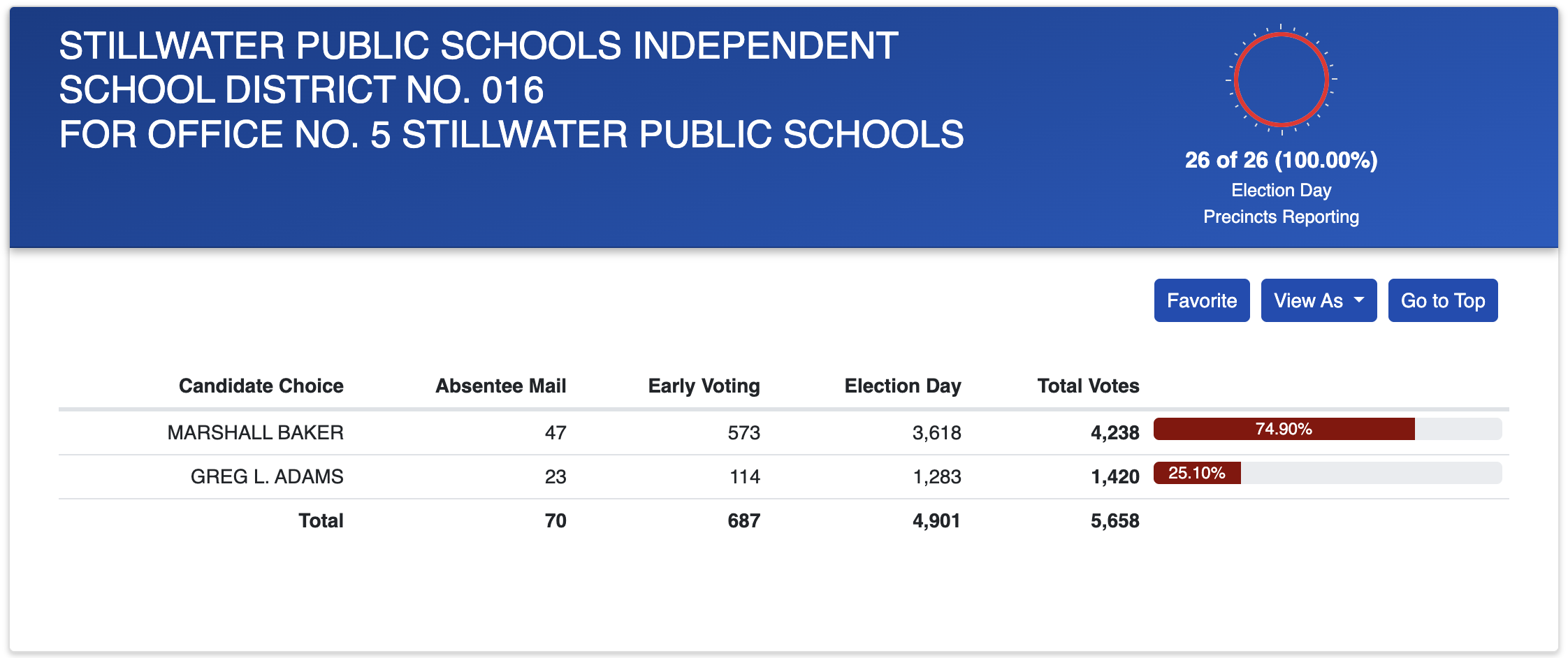
Task: Select the Total Votes column header
Action: (1088, 386)
